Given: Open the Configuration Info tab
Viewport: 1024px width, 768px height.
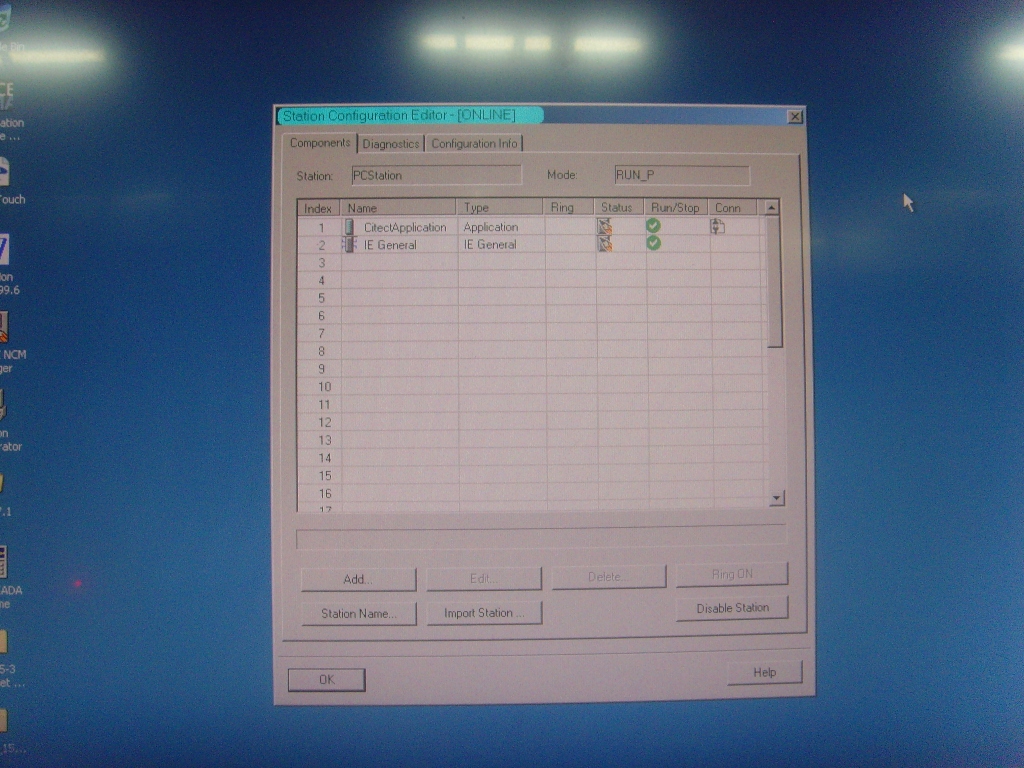Looking at the screenshot, I should [475, 144].
